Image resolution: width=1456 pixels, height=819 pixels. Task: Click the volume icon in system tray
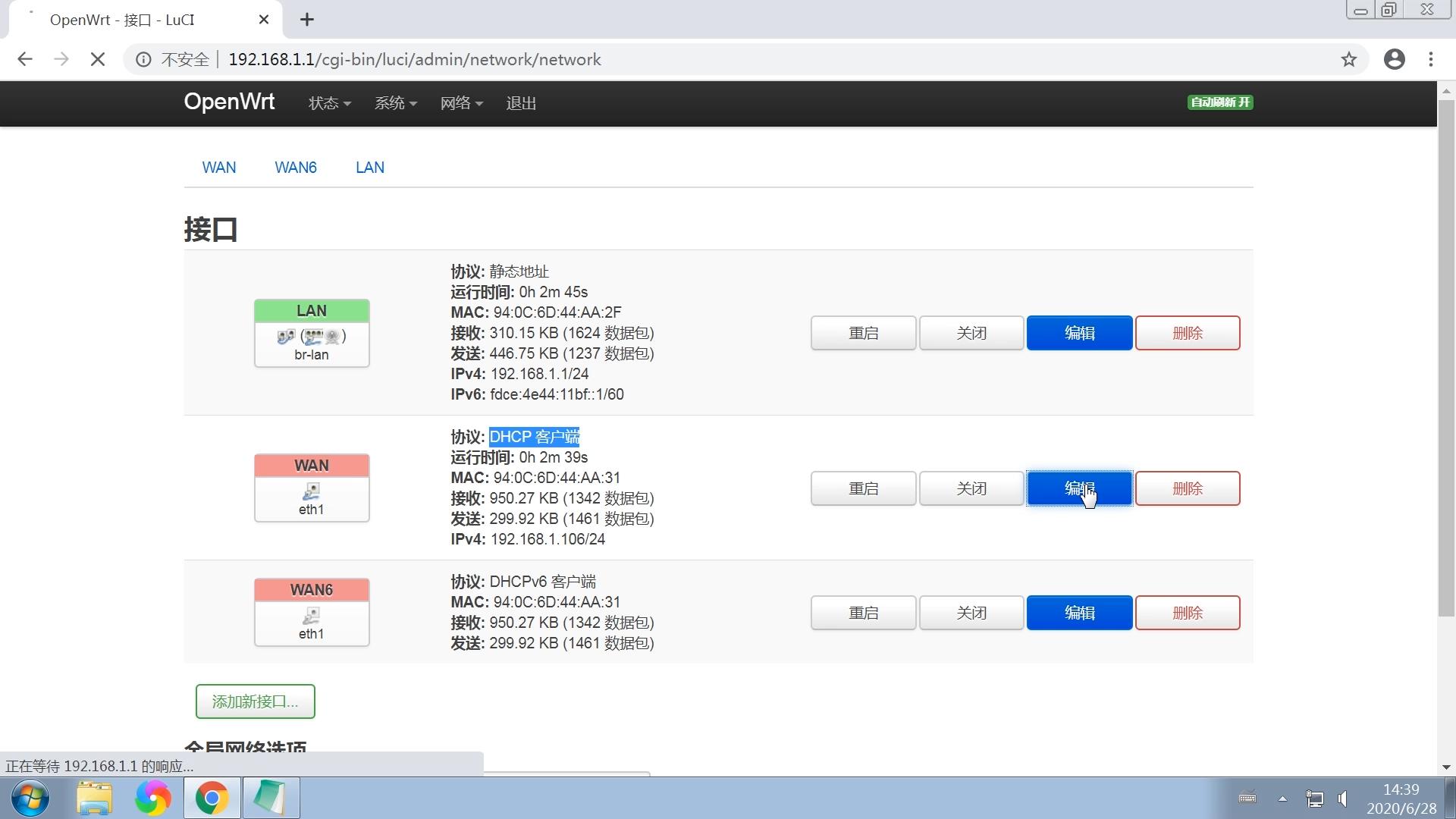point(1342,799)
